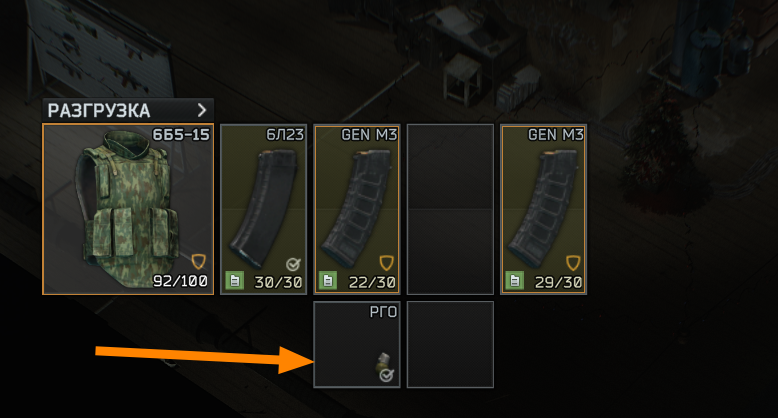Select the GEN M3 magazine with 22/30
778x418 pixels.
[x=357, y=209]
